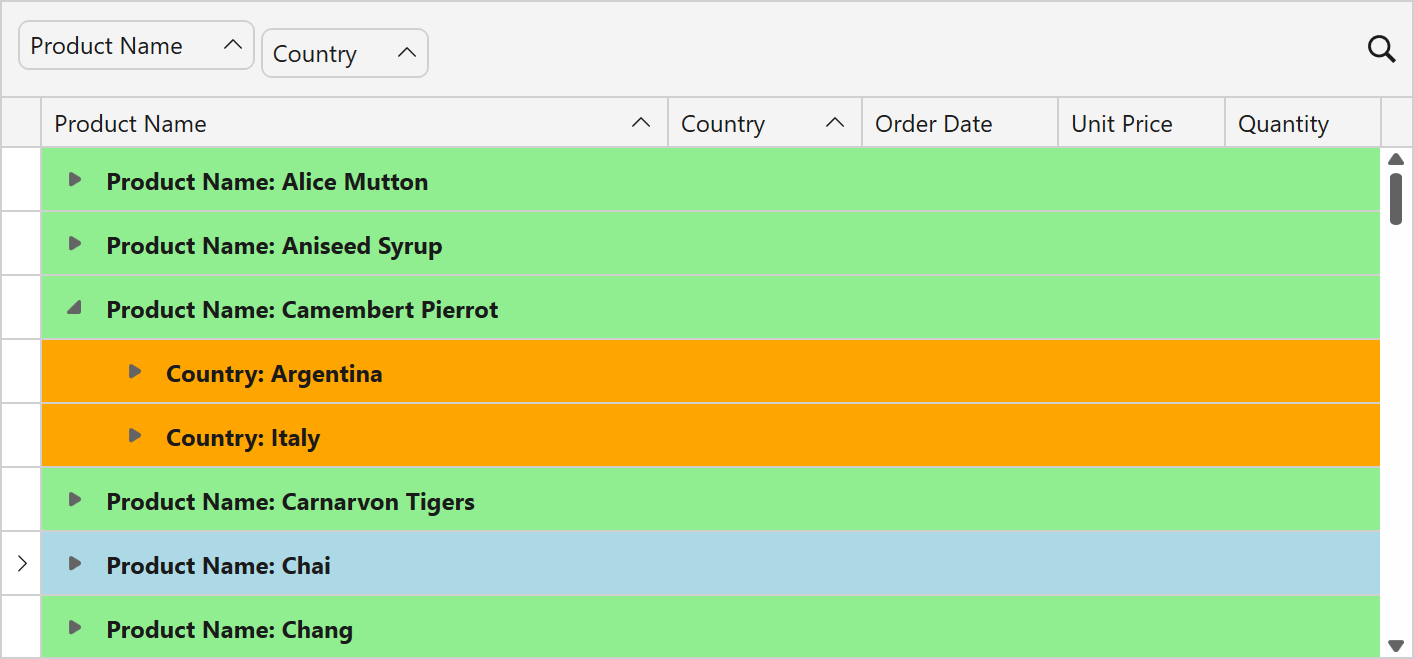This screenshot has width=1414, height=659.
Task: Expand the Chai product group
Action: point(74,564)
